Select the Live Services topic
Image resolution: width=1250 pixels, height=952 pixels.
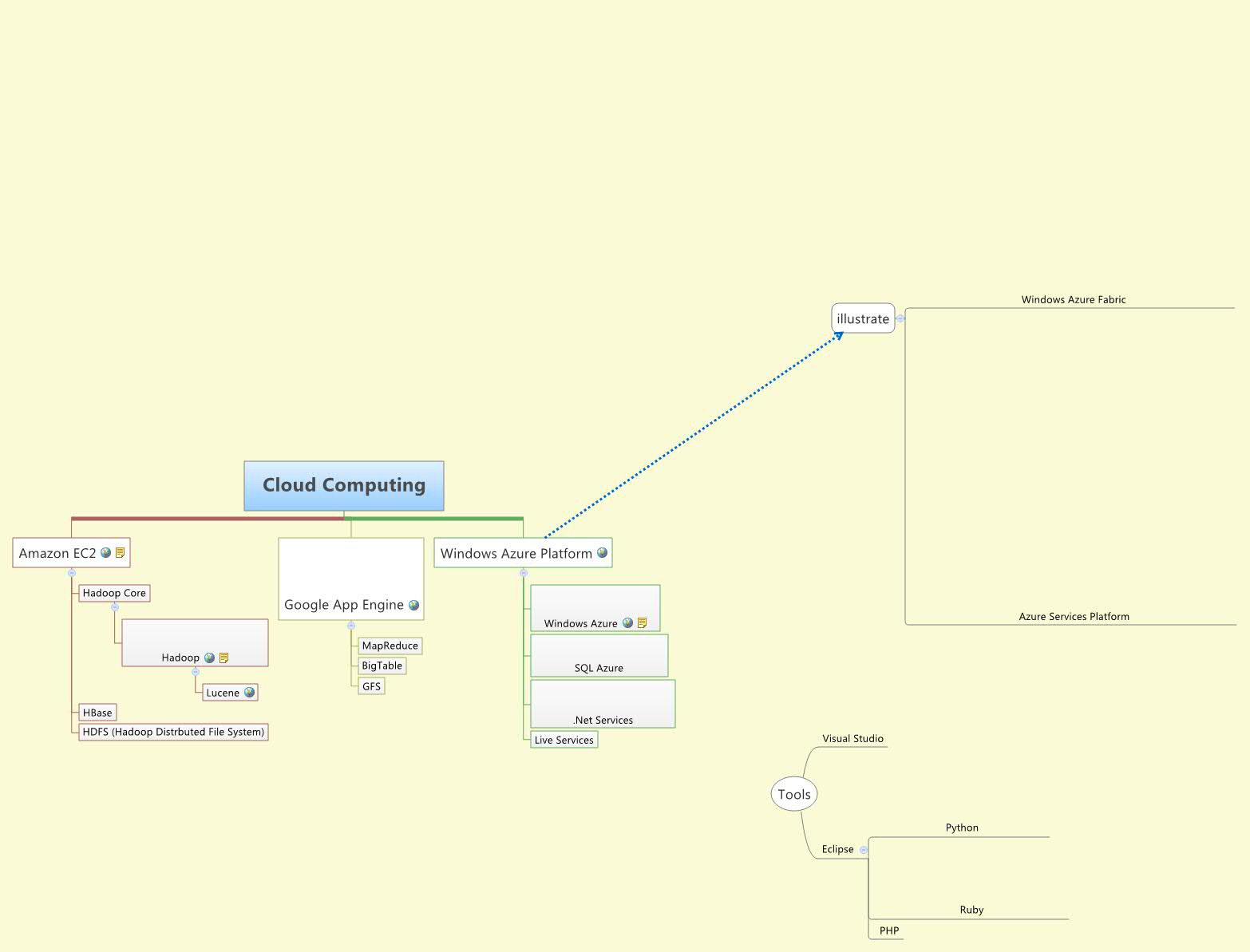[x=564, y=740]
